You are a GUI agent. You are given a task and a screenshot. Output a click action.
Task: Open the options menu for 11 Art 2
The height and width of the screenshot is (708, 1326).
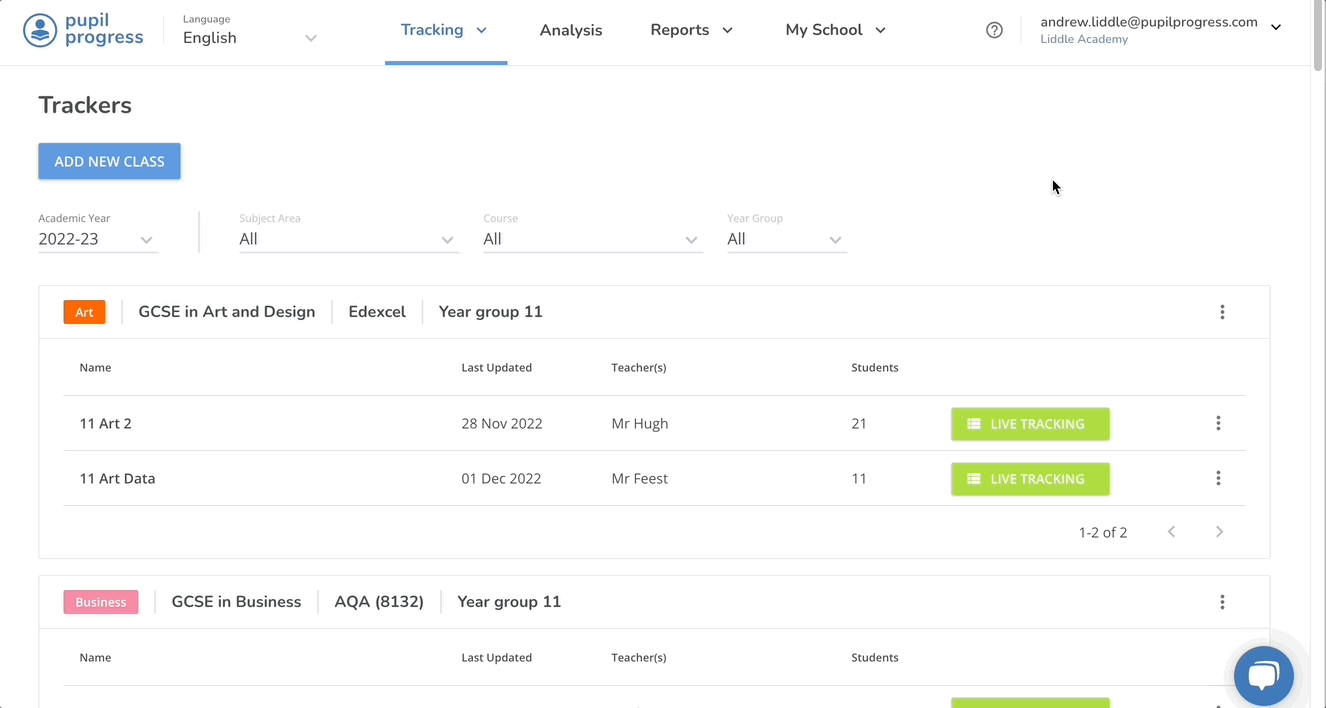(x=1218, y=423)
